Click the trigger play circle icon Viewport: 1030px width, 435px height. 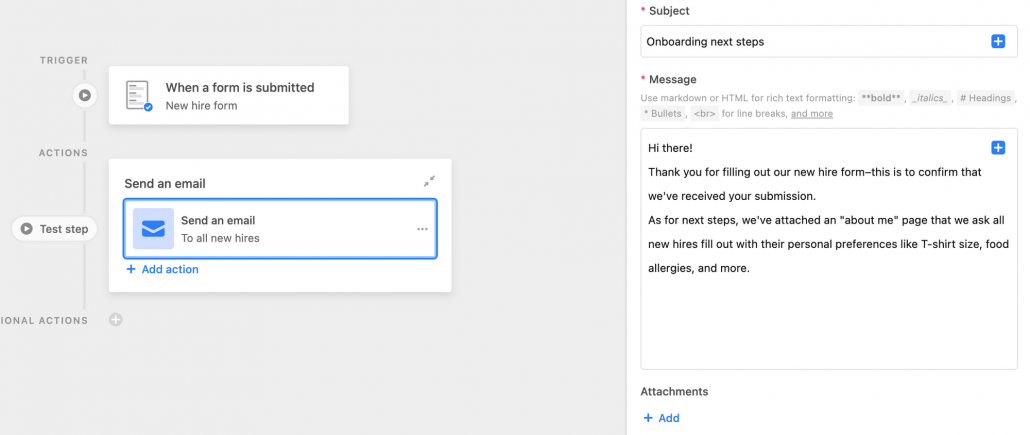[x=85, y=95]
